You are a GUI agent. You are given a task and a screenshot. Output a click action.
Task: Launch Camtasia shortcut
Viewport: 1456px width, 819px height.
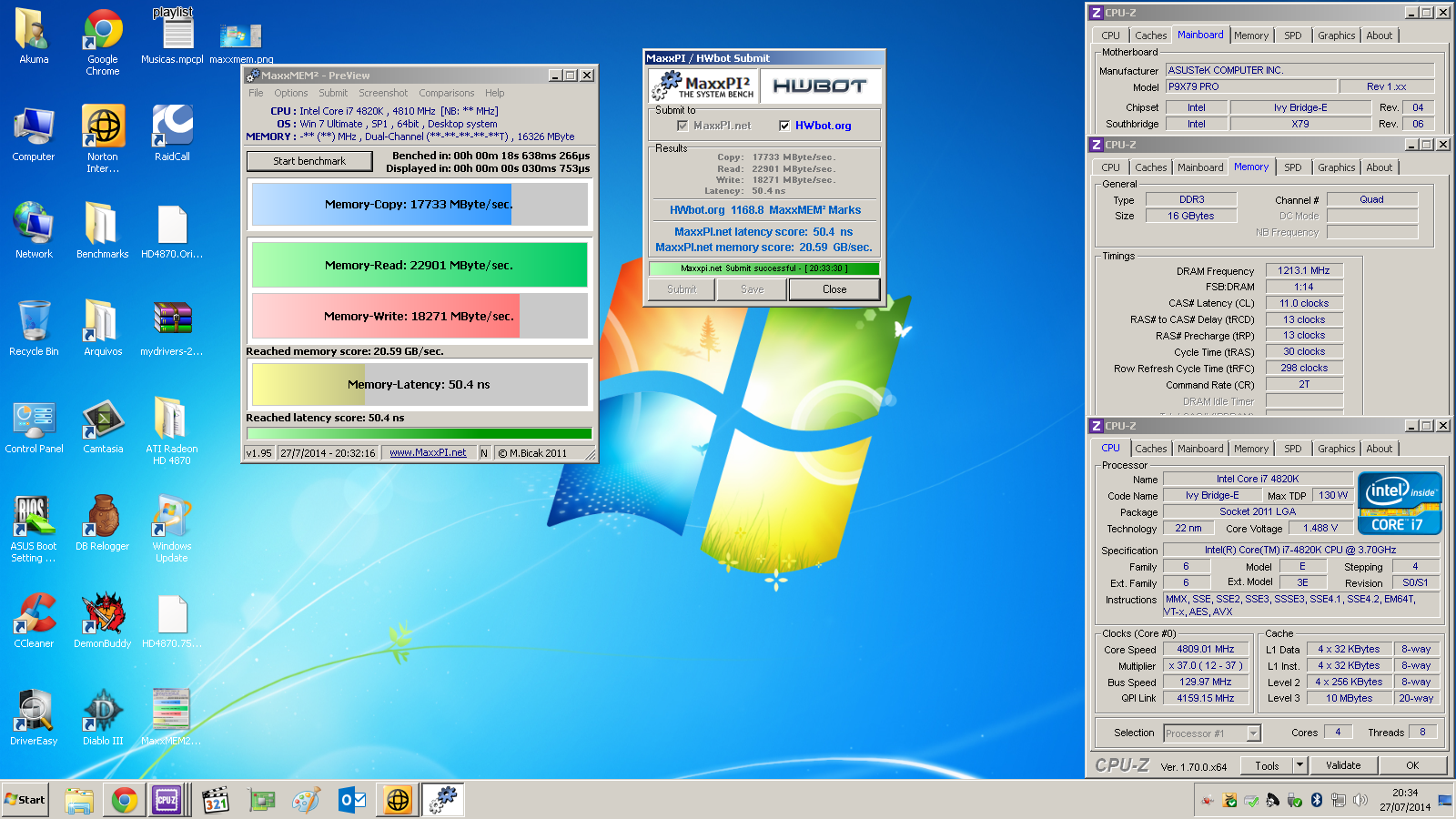tap(103, 425)
